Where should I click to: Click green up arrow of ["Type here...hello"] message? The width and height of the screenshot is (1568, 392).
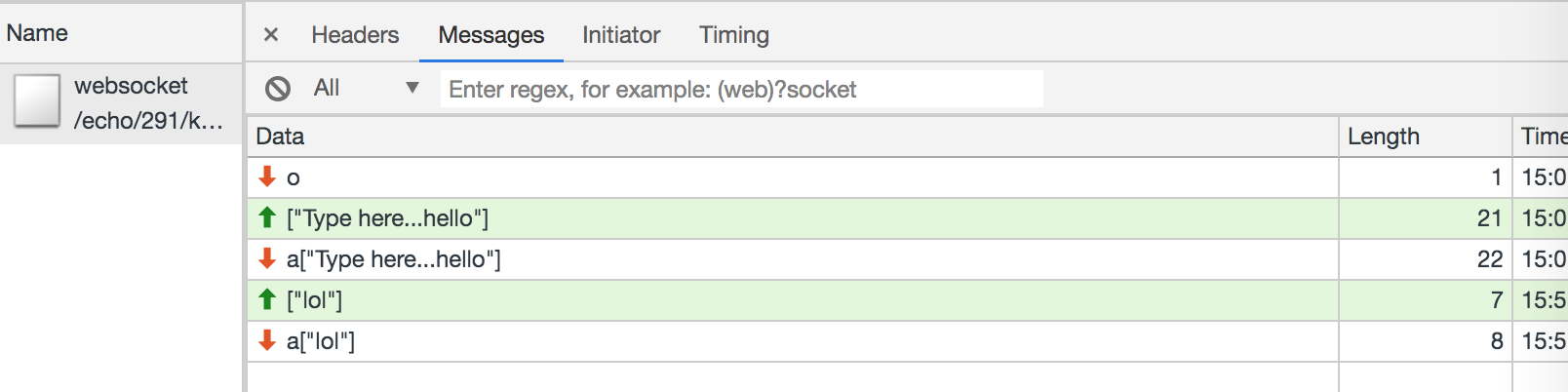[x=267, y=217]
